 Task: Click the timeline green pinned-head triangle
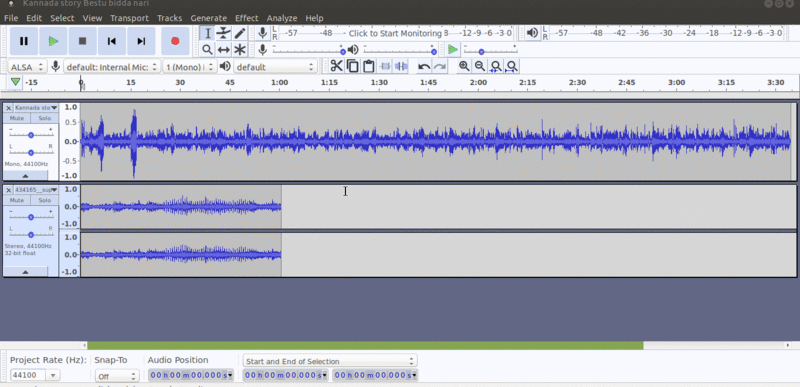pyautogui.click(x=16, y=82)
